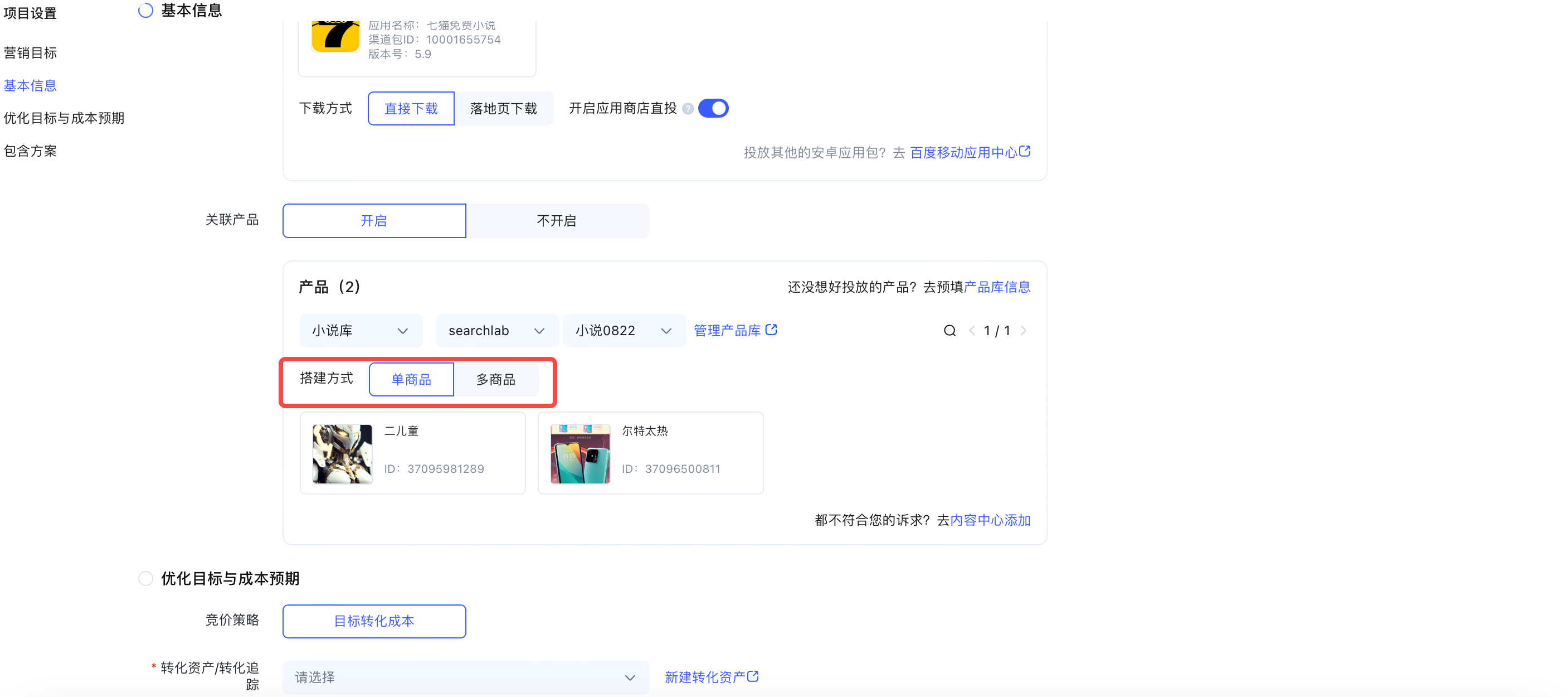Open 尔特太热 product thumbnail image
The width and height of the screenshot is (1568, 697).
[580, 453]
